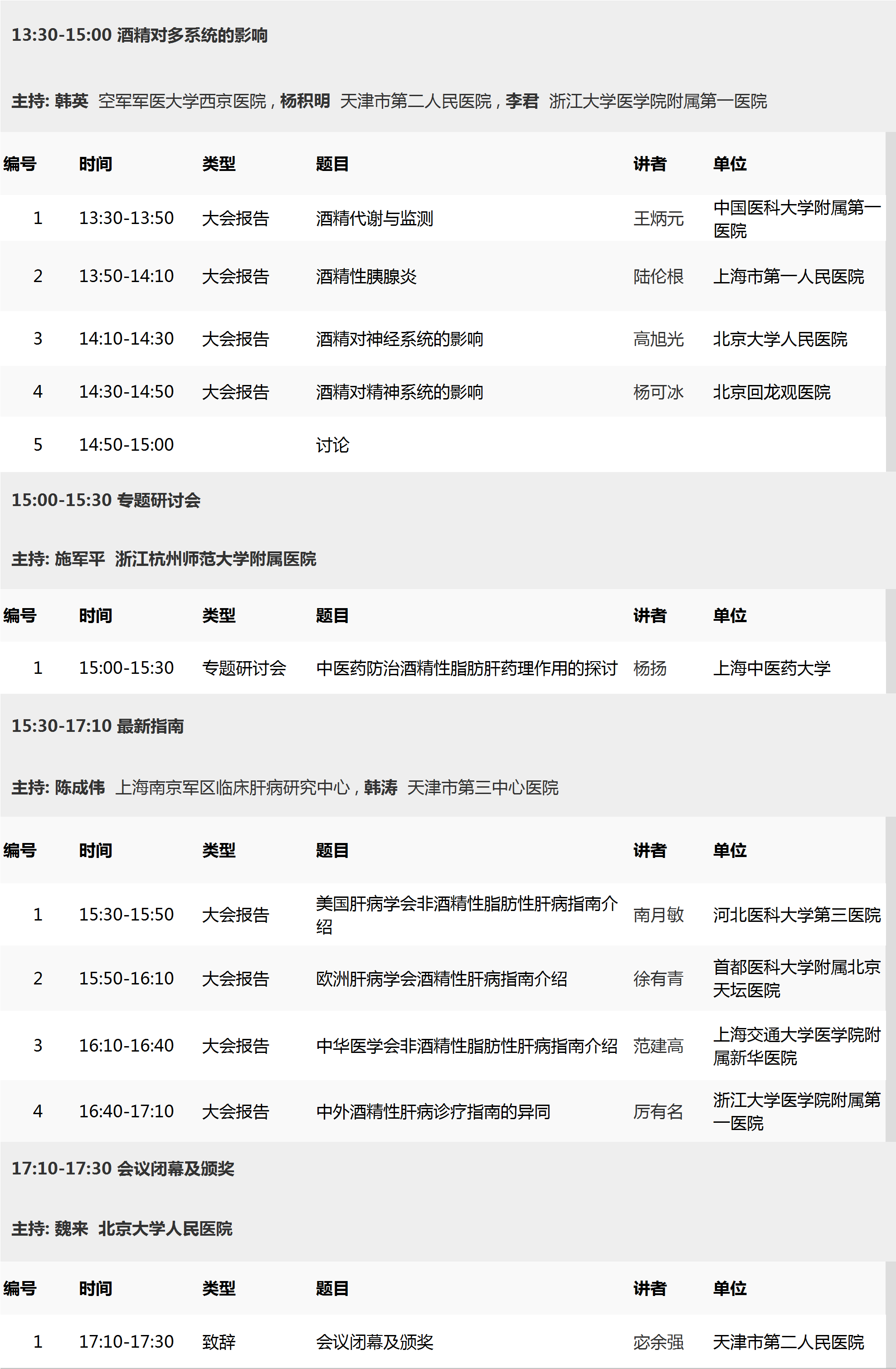This screenshot has height=1369, width=896.
Task: Click the title 酒精性胰腺炎
Action: pyautogui.click(x=366, y=277)
